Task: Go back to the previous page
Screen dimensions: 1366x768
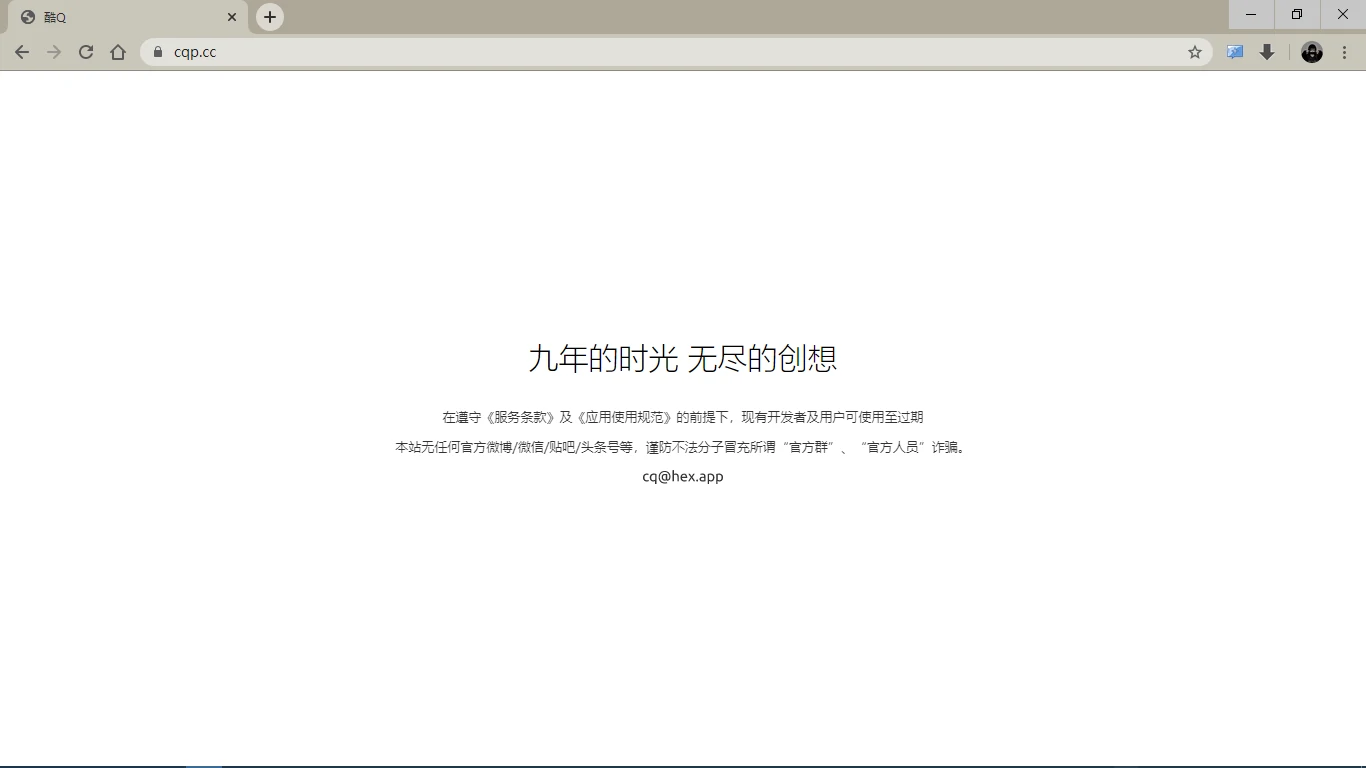Action: pos(22,52)
